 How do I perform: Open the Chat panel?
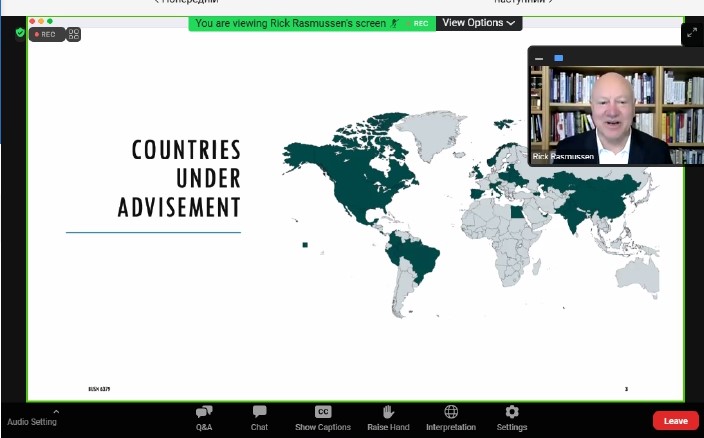coord(259,417)
